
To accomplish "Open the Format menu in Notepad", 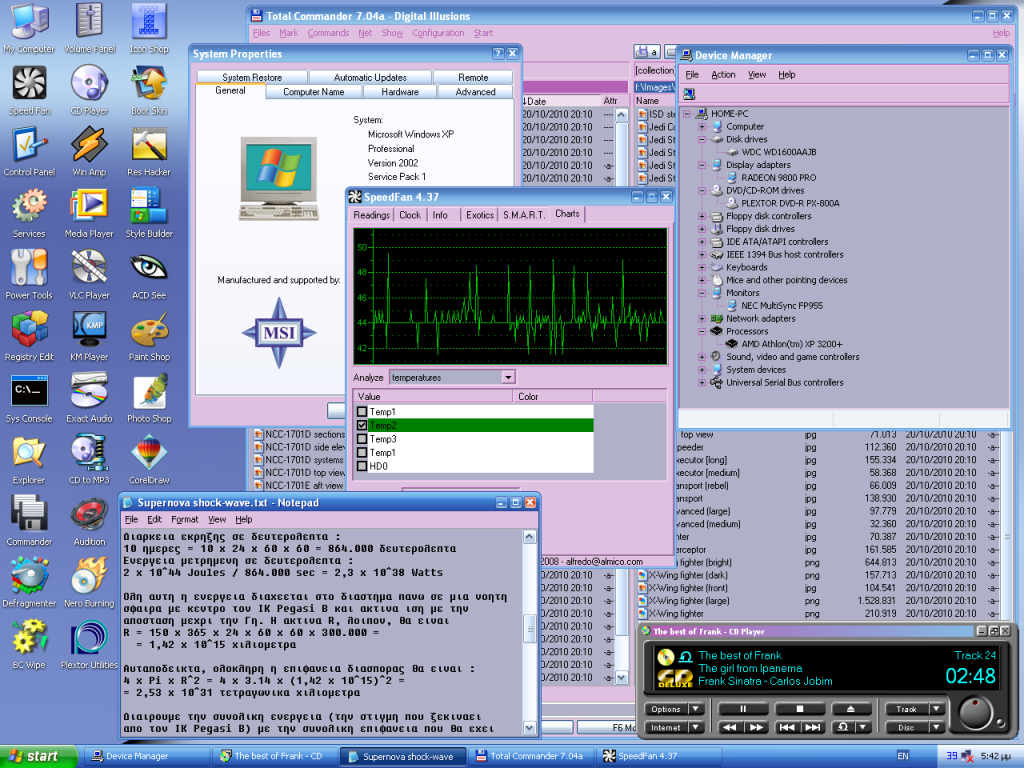I will pos(184,519).
